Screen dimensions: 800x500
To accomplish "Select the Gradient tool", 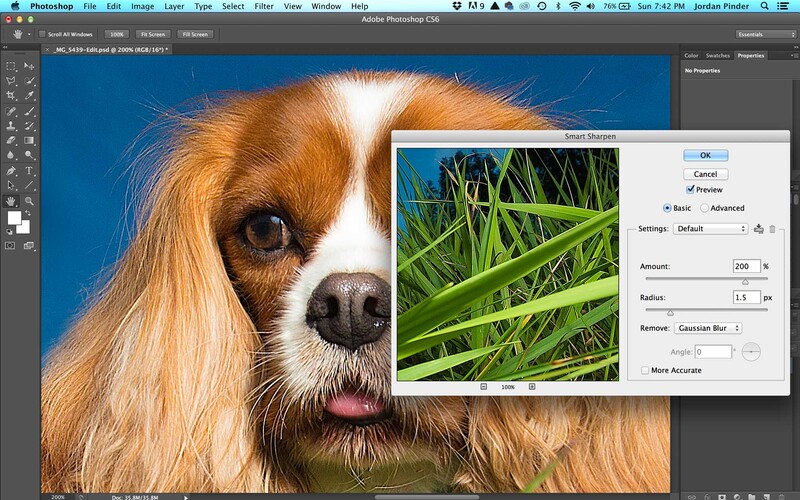I will pos(29,140).
